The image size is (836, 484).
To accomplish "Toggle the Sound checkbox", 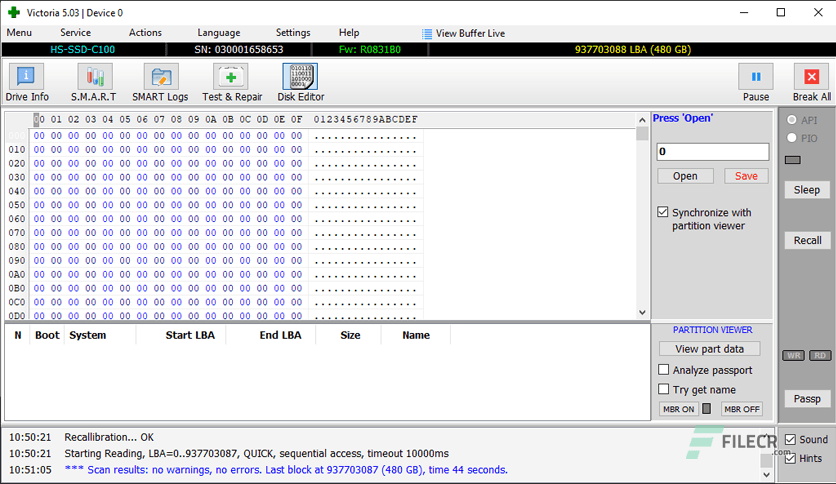I will click(x=790, y=439).
